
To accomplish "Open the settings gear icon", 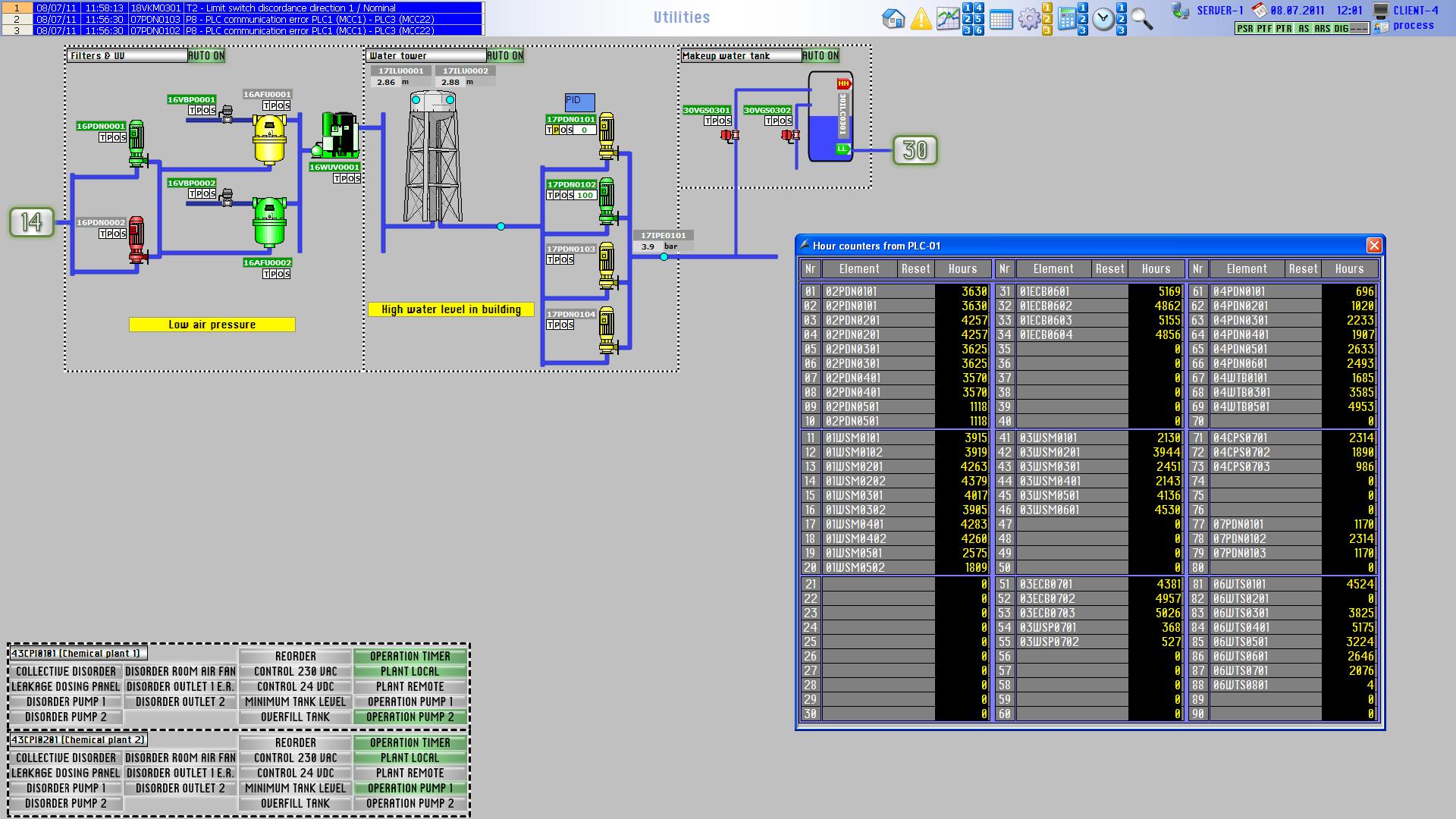I will pyautogui.click(x=1028, y=19).
